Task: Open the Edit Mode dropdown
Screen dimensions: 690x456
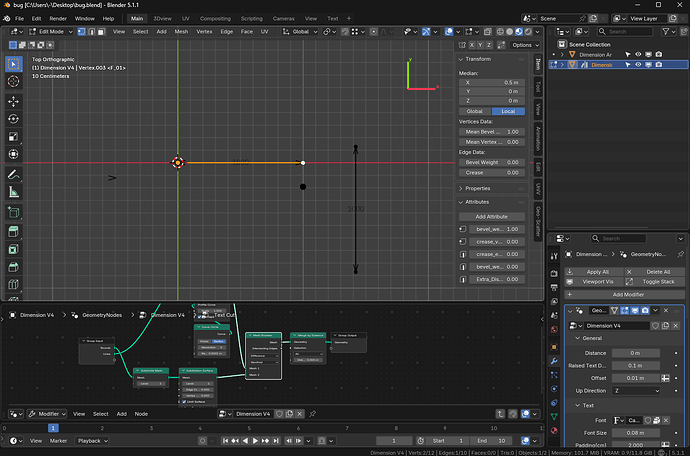Action: [51, 32]
